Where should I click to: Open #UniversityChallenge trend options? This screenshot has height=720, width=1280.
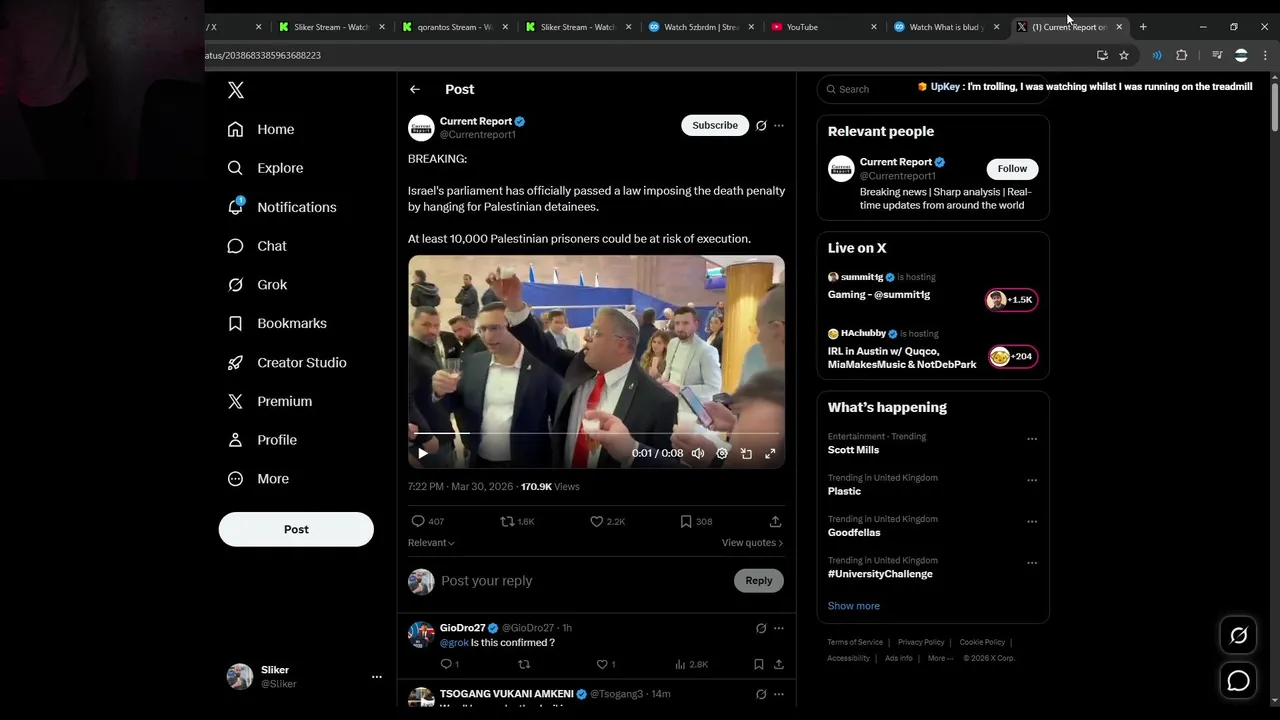pos(1032,563)
